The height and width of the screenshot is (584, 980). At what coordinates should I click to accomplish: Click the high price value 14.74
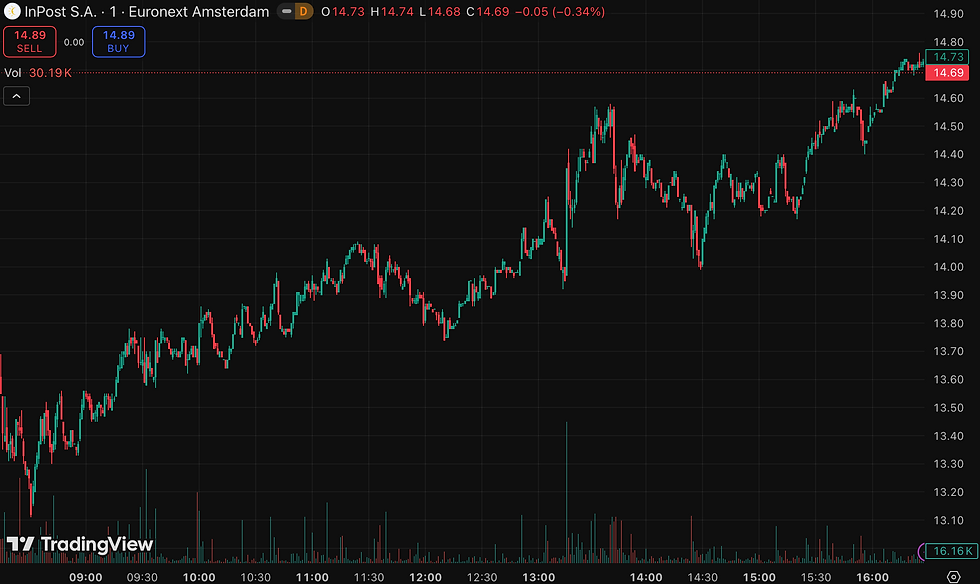397,11
